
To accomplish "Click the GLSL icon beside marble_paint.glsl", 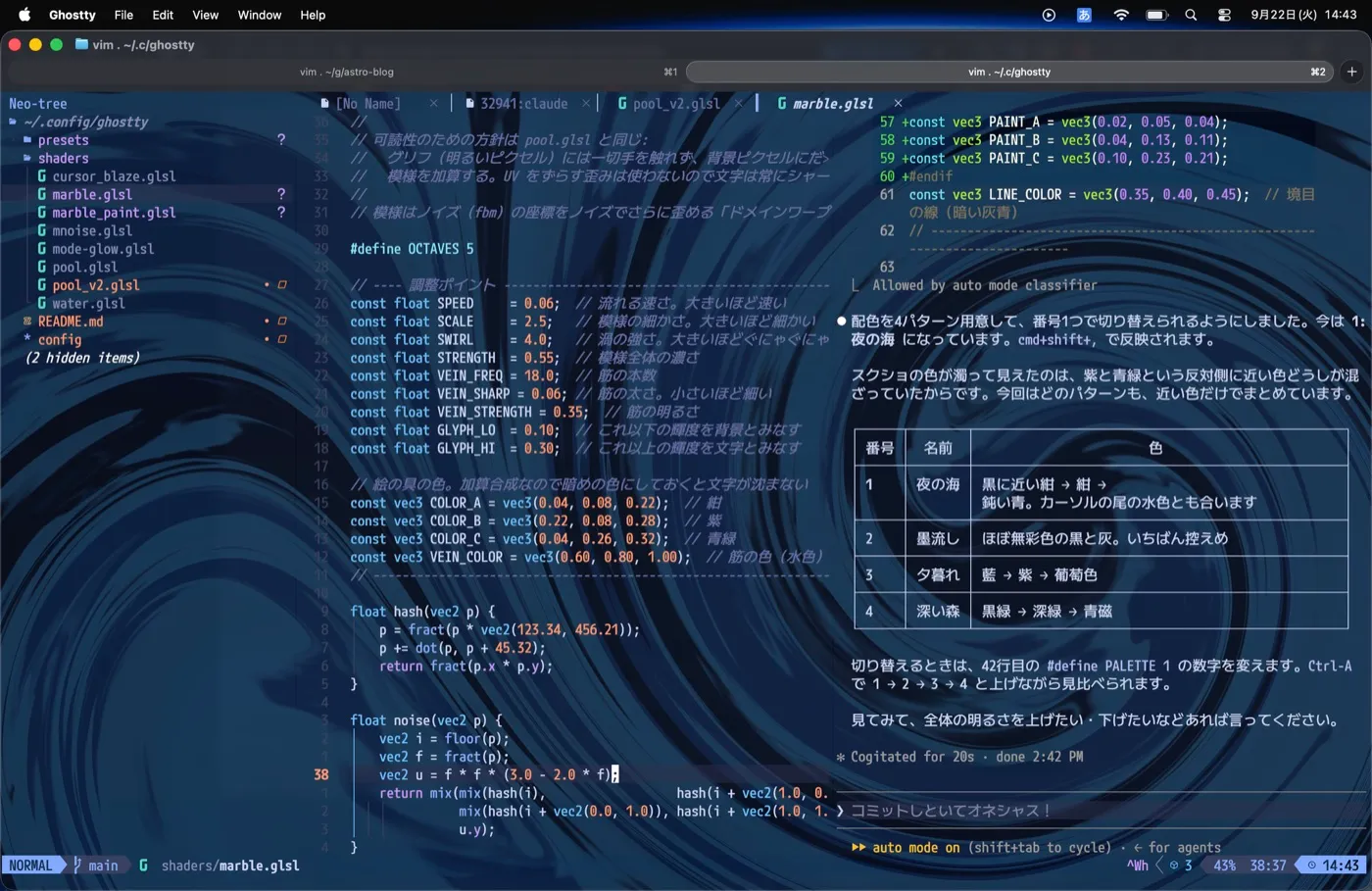I will point(42,213).
